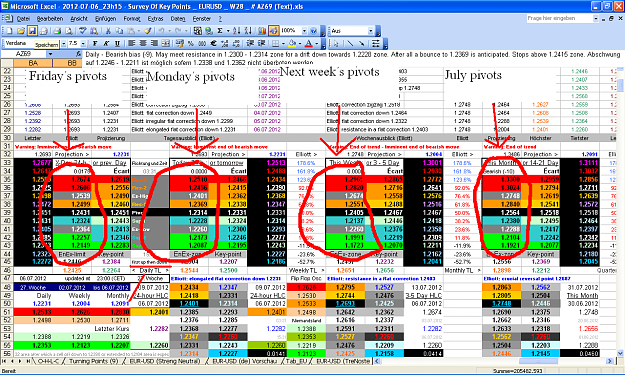The width and height of the screenshot is (625, 375).
Task: Increase cell indent
Action: (x=261, y=43)
